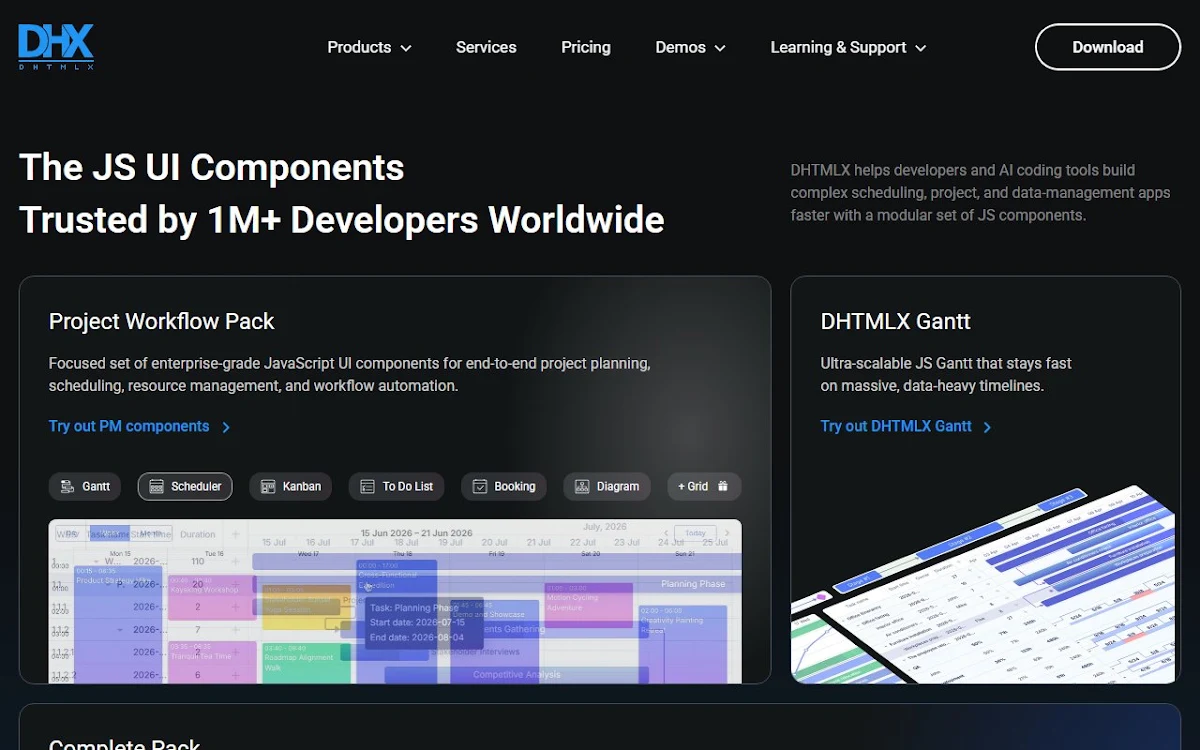This screenshot has height=750, width=1200.
Task: Click the Gantt chart icon in Gantt pill
Action: pos(67,487)
